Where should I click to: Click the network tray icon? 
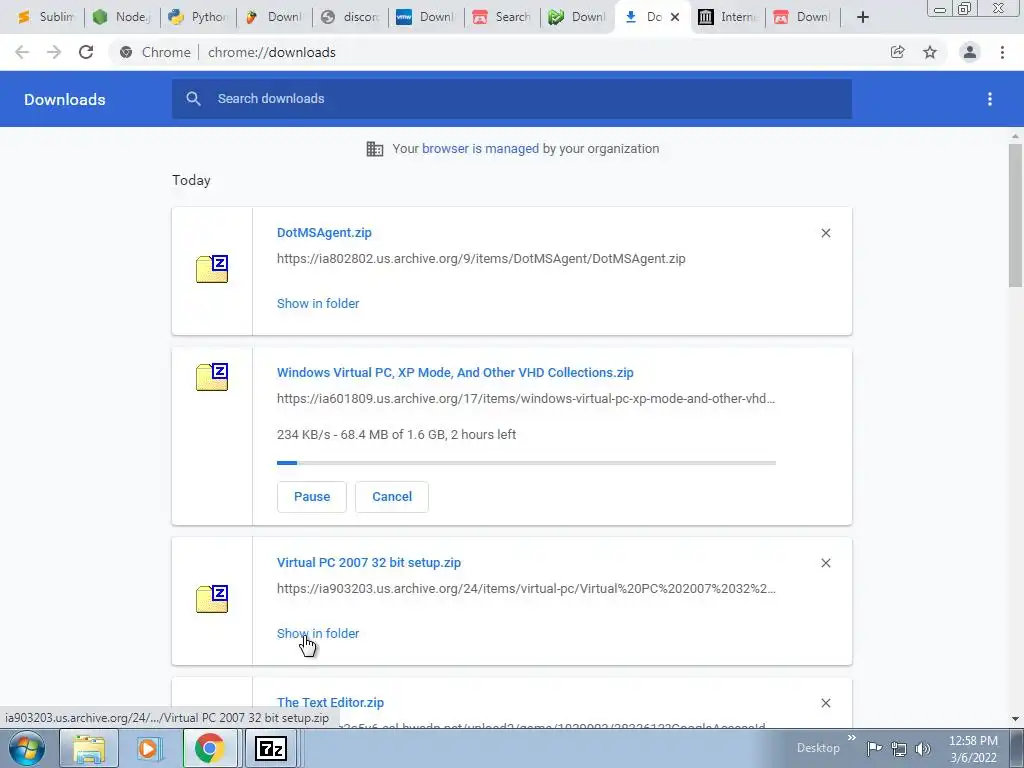pyautogui.click(x=899, y=749)
